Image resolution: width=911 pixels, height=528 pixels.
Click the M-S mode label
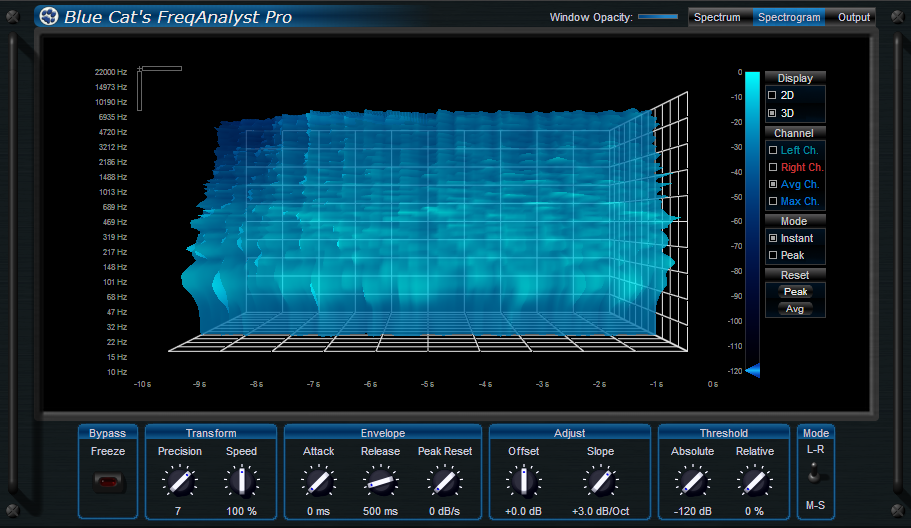(815, 505)
